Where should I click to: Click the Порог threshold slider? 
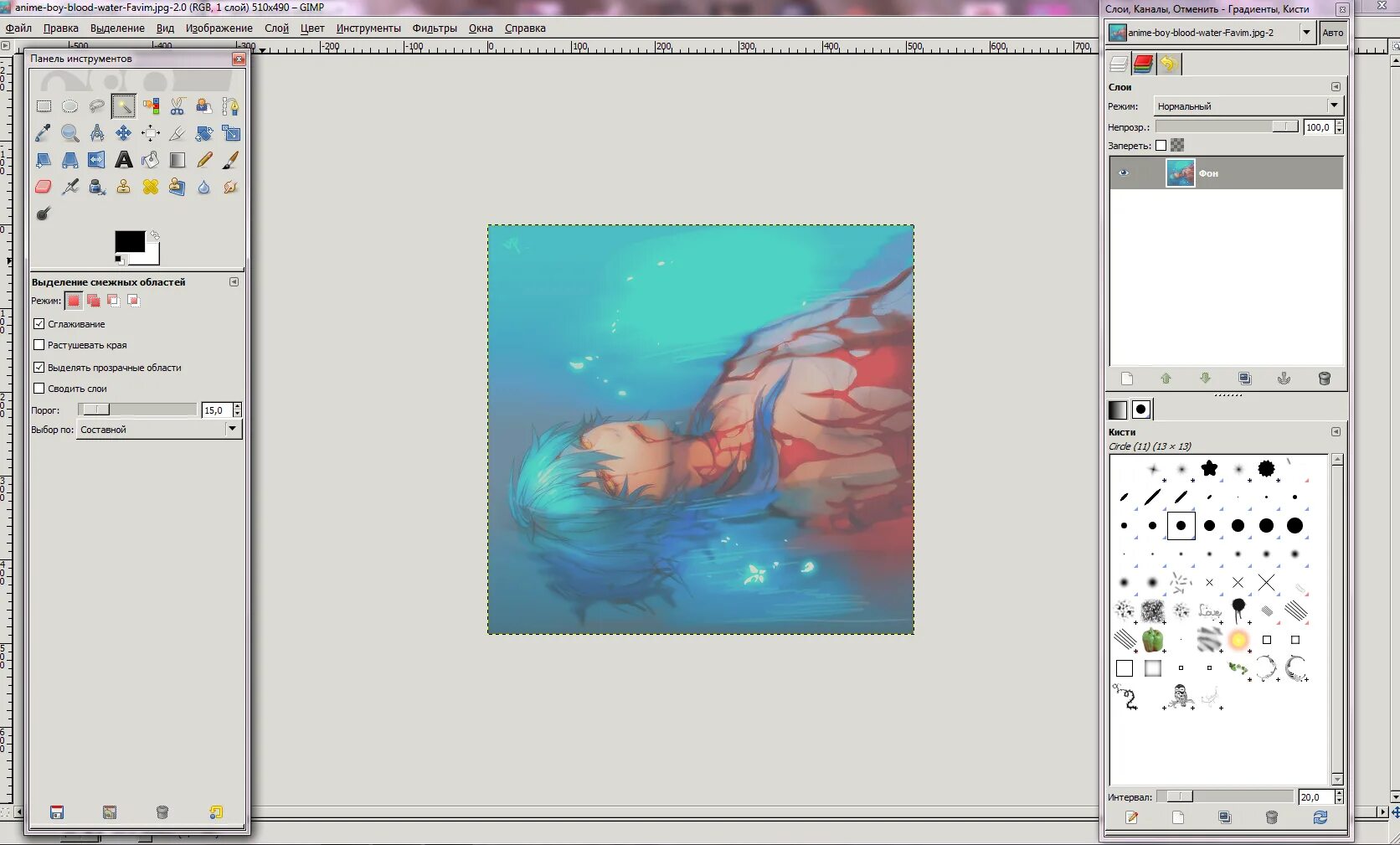click(x=137, y=410)
